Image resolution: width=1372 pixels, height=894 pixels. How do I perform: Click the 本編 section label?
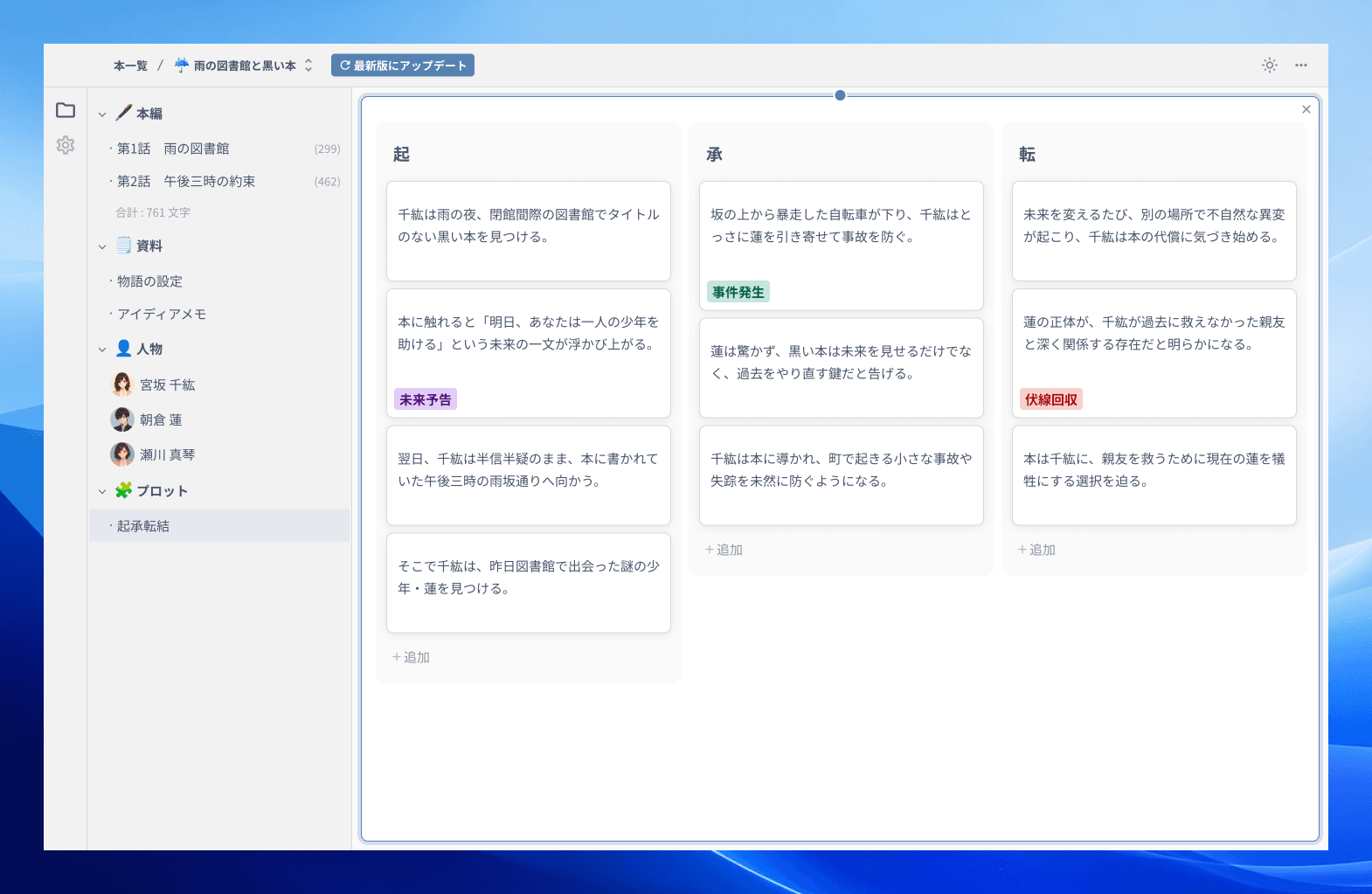click(x=149, y=114)
